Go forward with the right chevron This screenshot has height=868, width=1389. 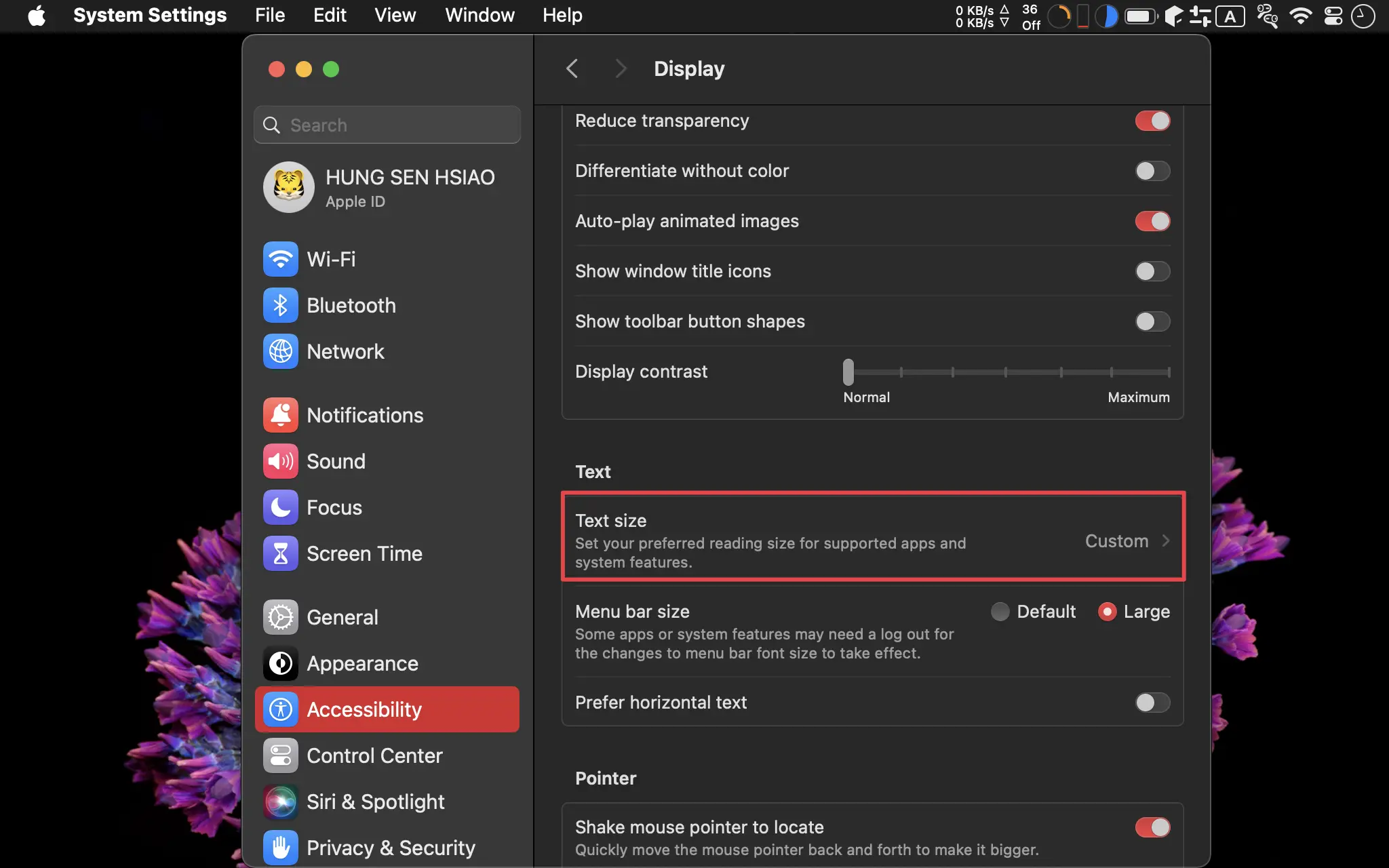click(x=620, y=68)
